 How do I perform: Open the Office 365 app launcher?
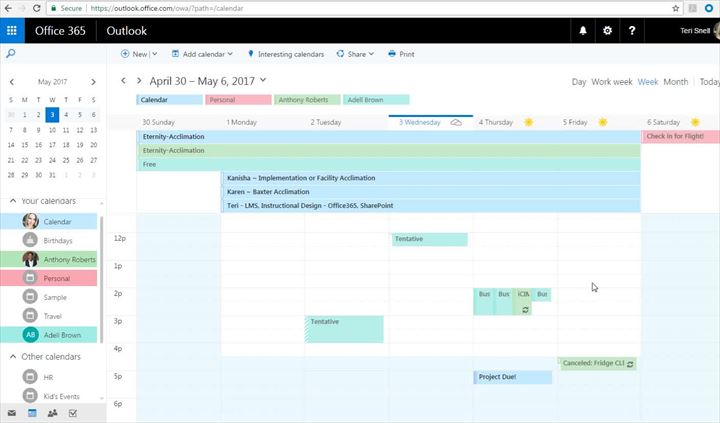tap(13, 31)
